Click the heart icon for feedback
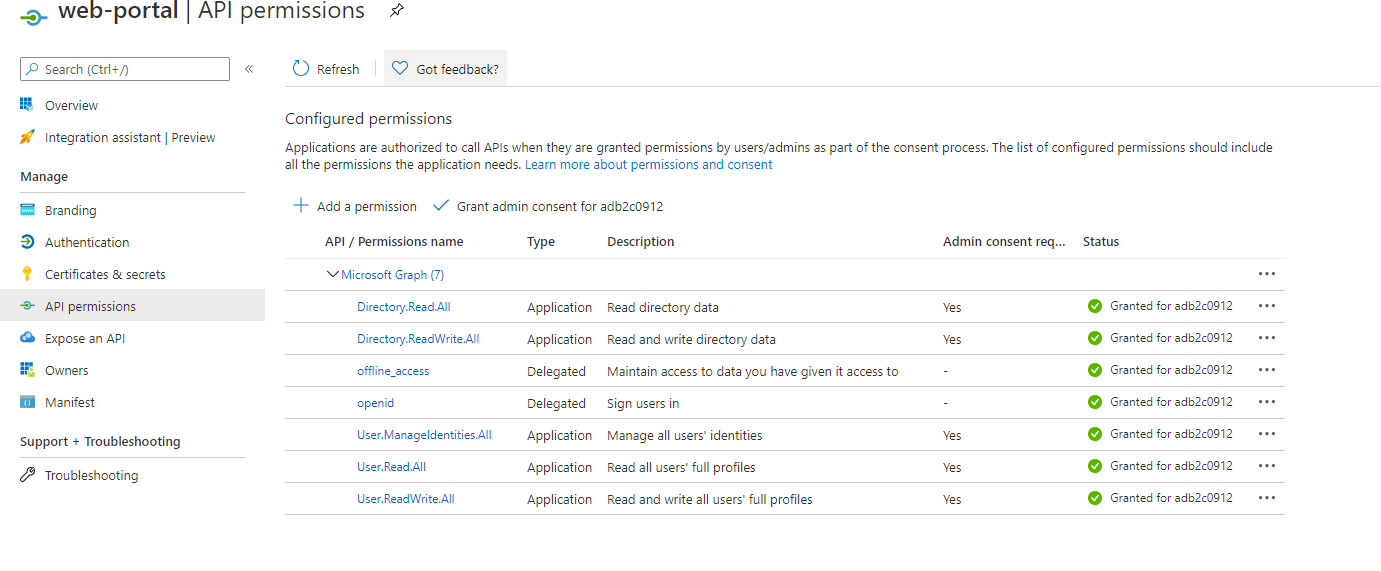The width and height of the screenshot is (1381, 571). pos(400,69)
